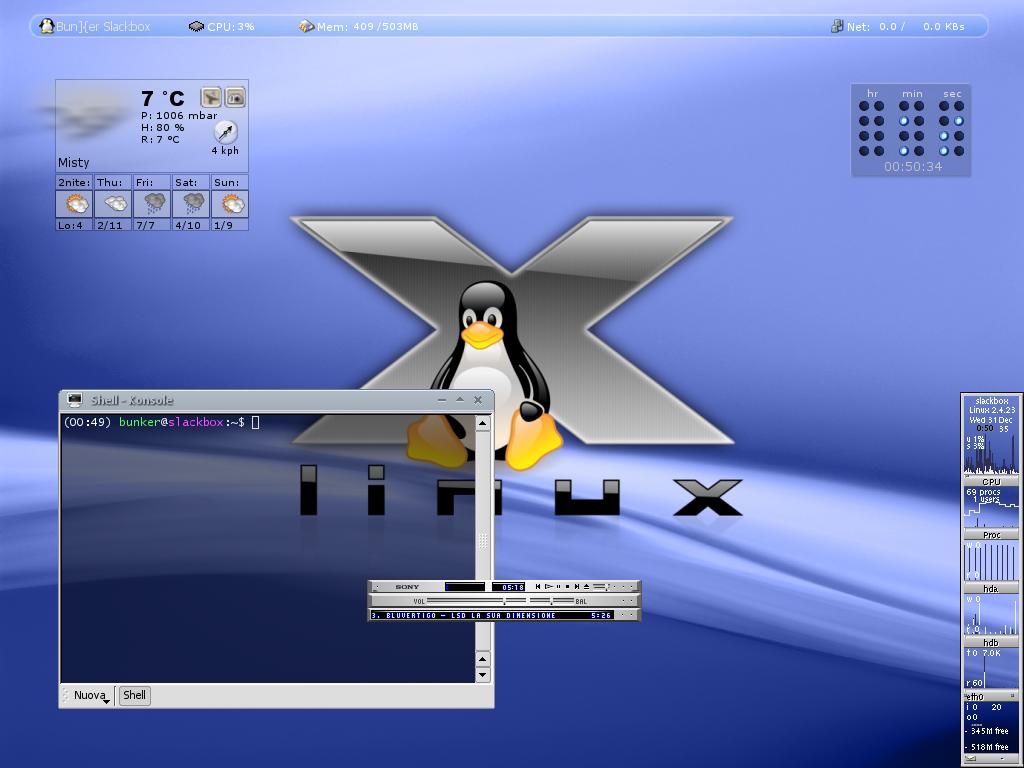Select the Shell tab in Konsole
Image resolution: width=1024 pixels, height=768 pixels.
(x=135, y=695)
